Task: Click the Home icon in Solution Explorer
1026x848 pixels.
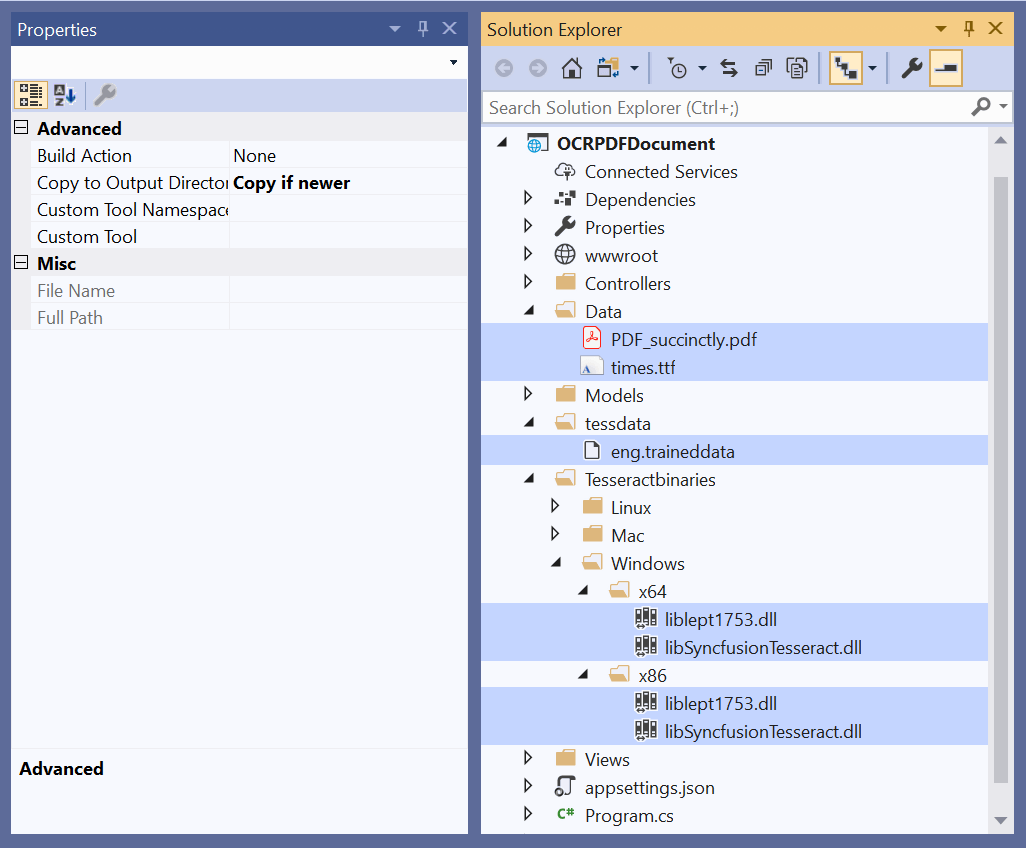Action: click(x=572, y=68)
